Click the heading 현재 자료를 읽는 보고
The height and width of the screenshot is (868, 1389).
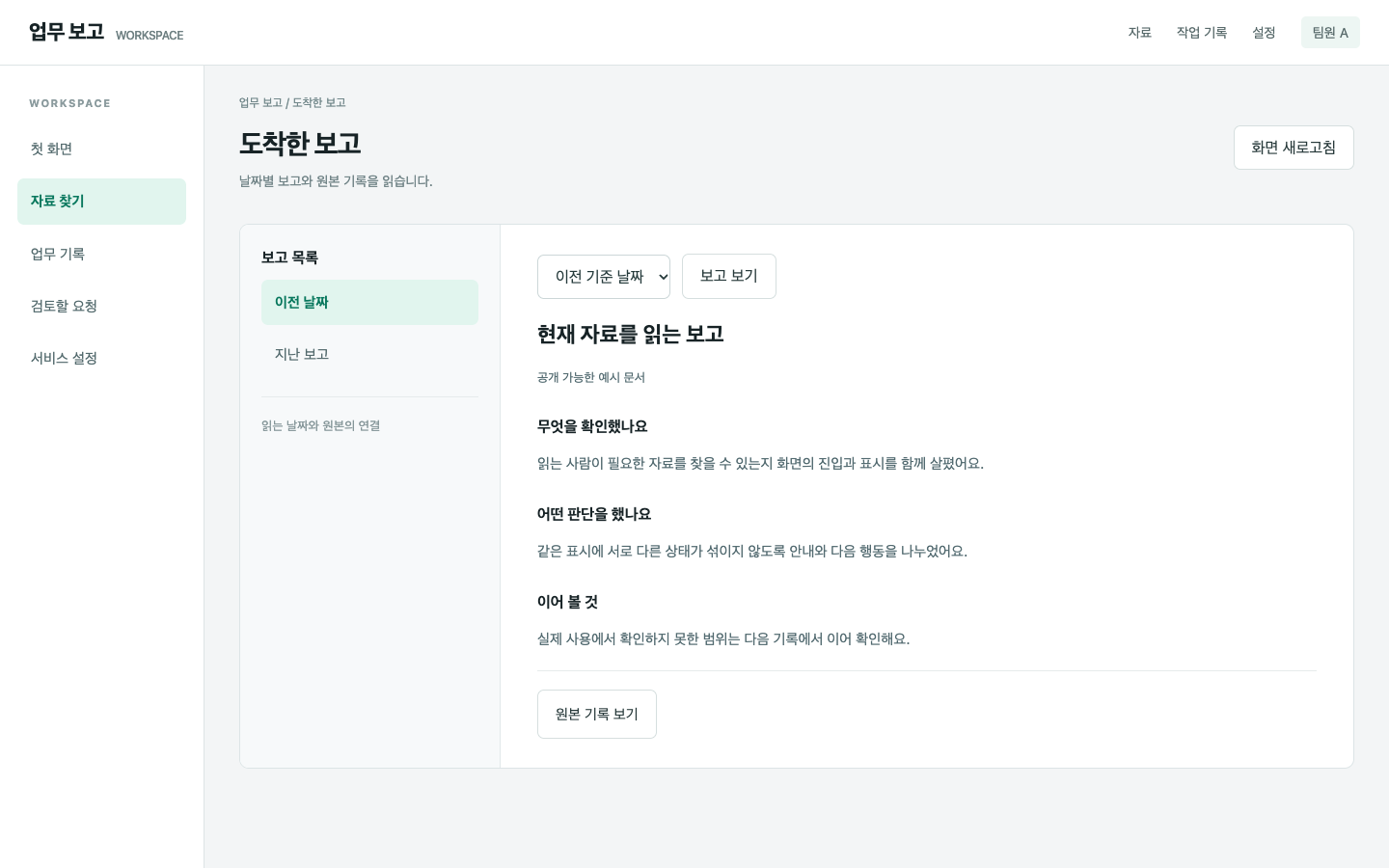(x=631, y=334)
